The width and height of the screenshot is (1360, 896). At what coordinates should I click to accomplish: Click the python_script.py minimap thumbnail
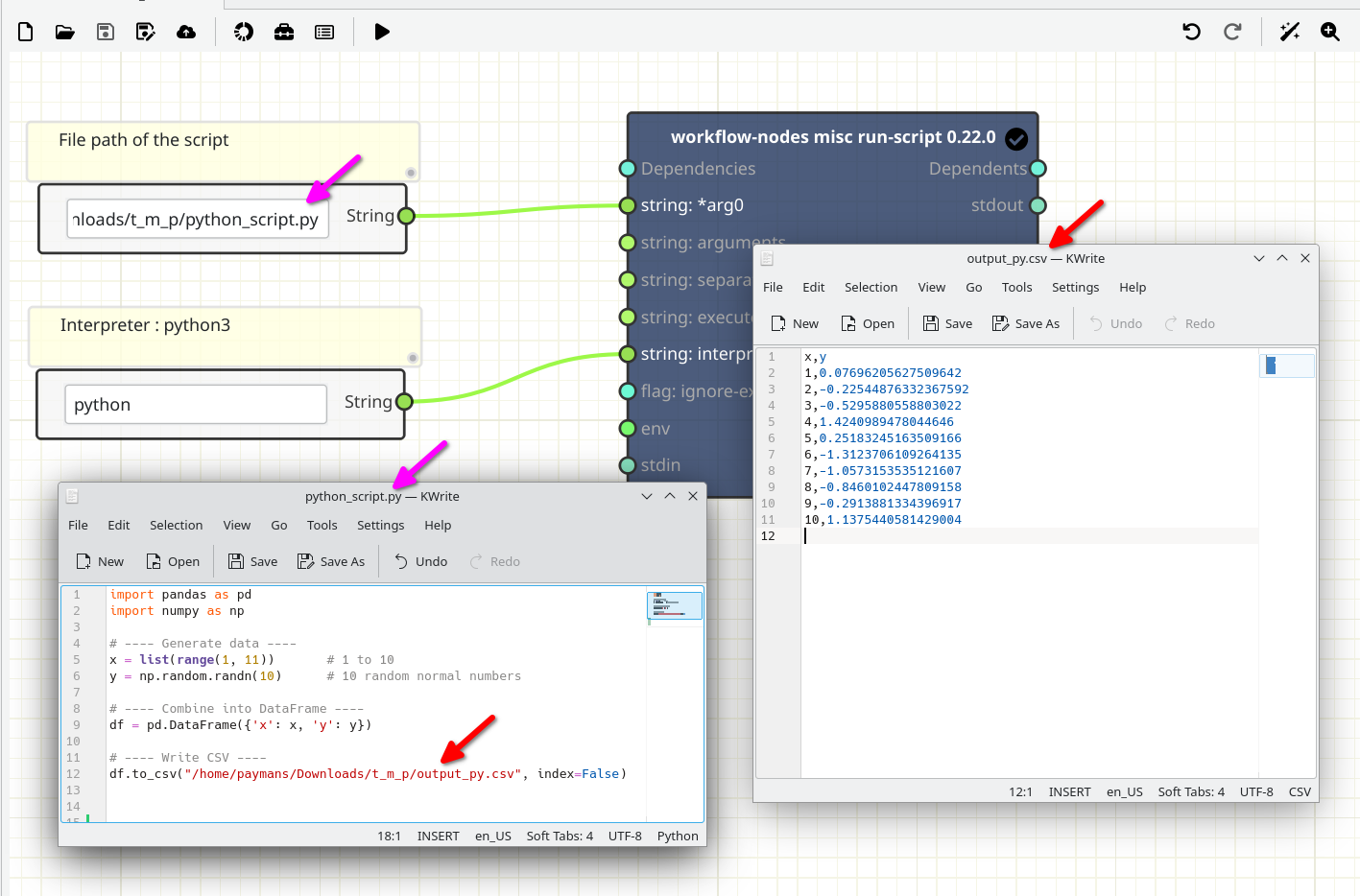pos(675,605)
